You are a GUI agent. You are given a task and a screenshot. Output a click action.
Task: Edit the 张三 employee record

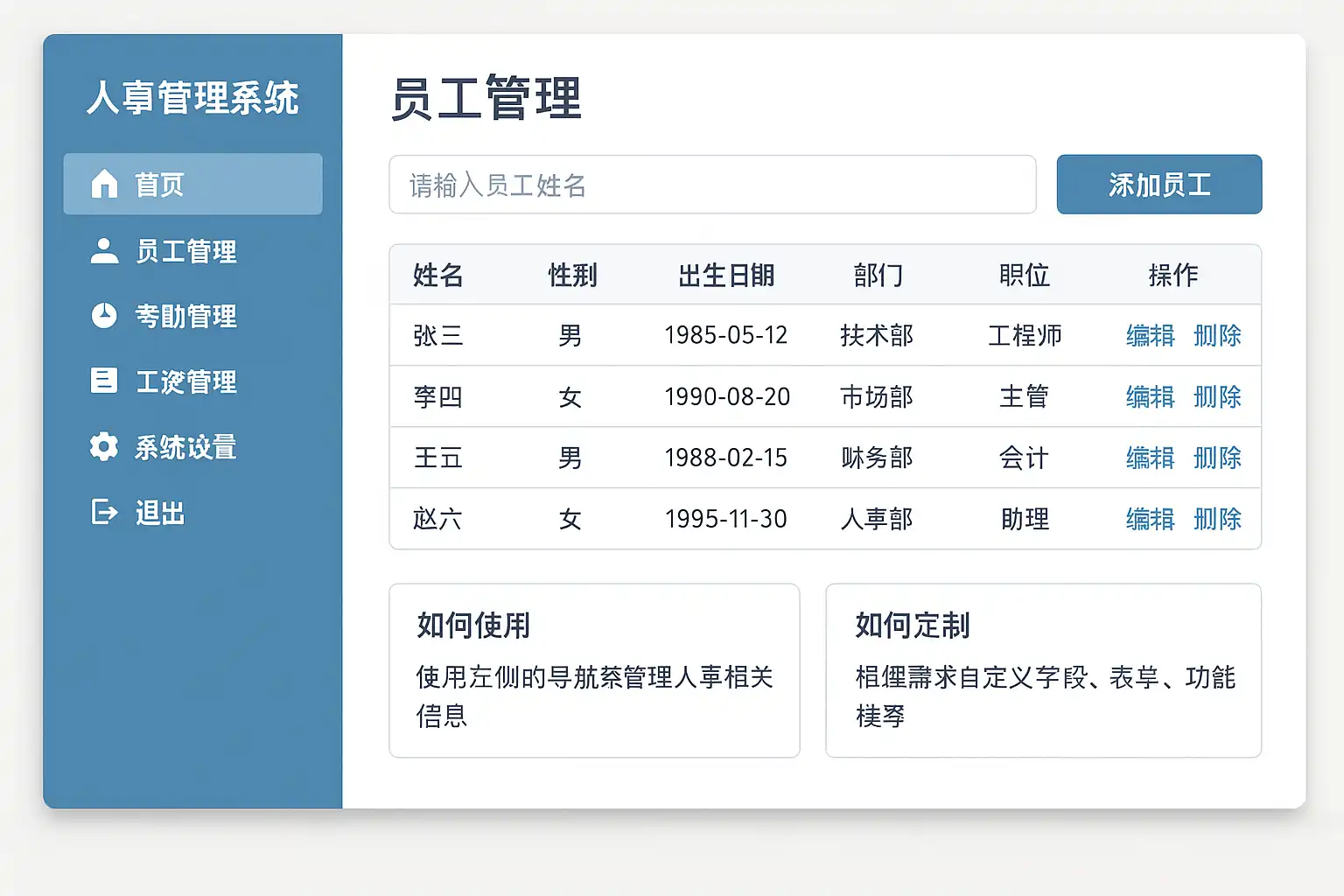point(1150,336)
